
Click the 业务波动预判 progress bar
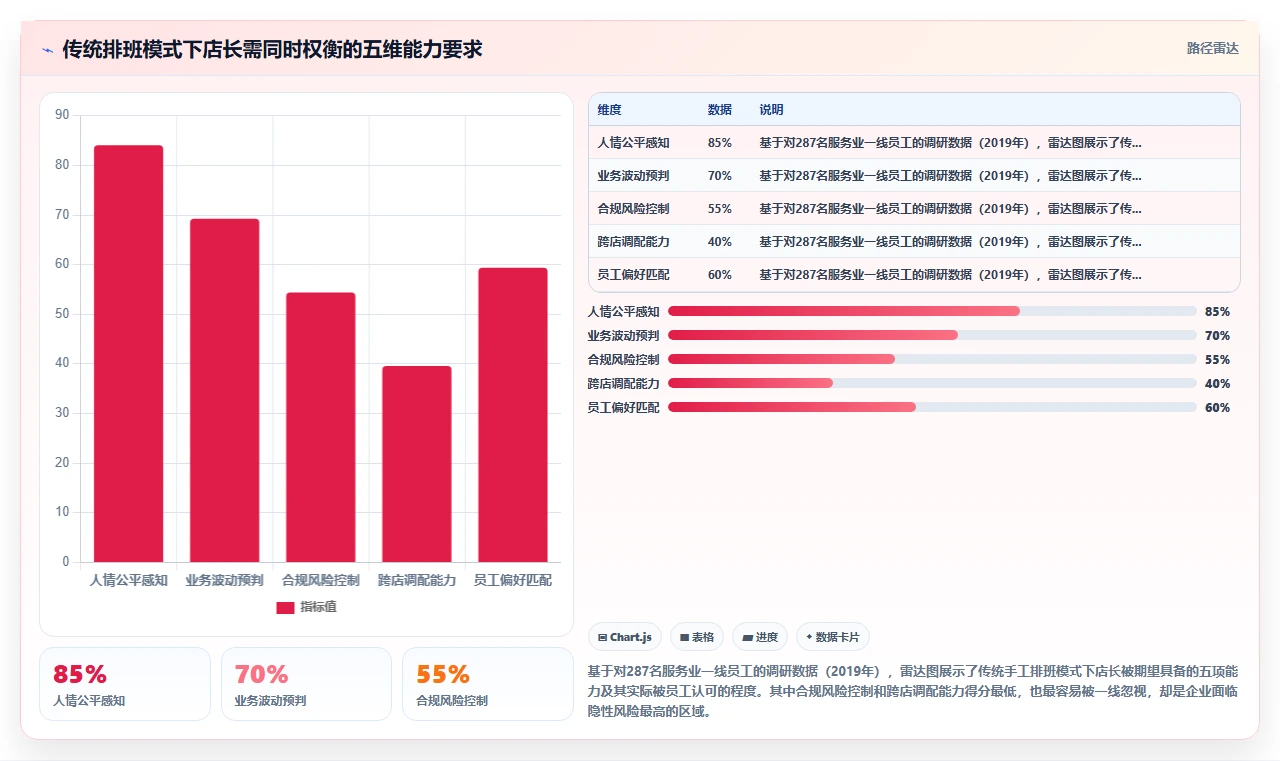[x=932, y=335]
